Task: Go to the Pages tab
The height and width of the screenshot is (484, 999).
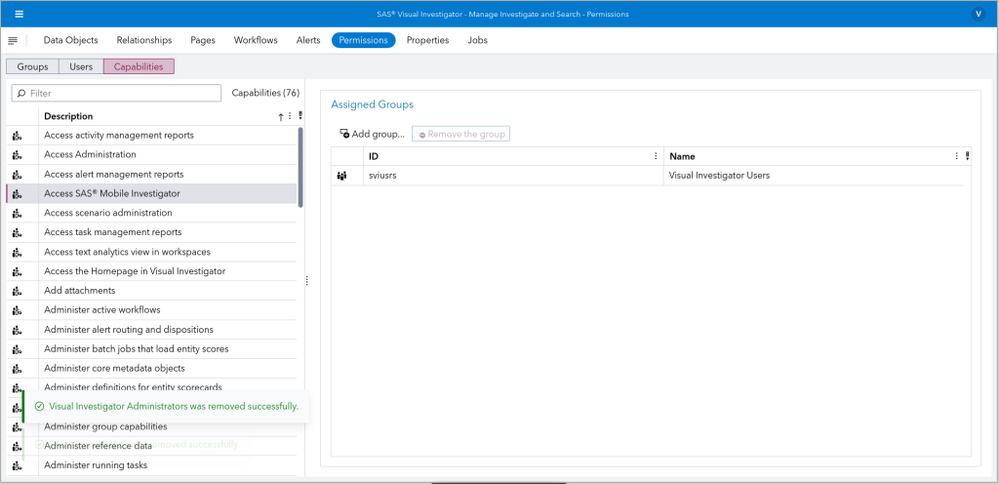Action: [203, 40]
